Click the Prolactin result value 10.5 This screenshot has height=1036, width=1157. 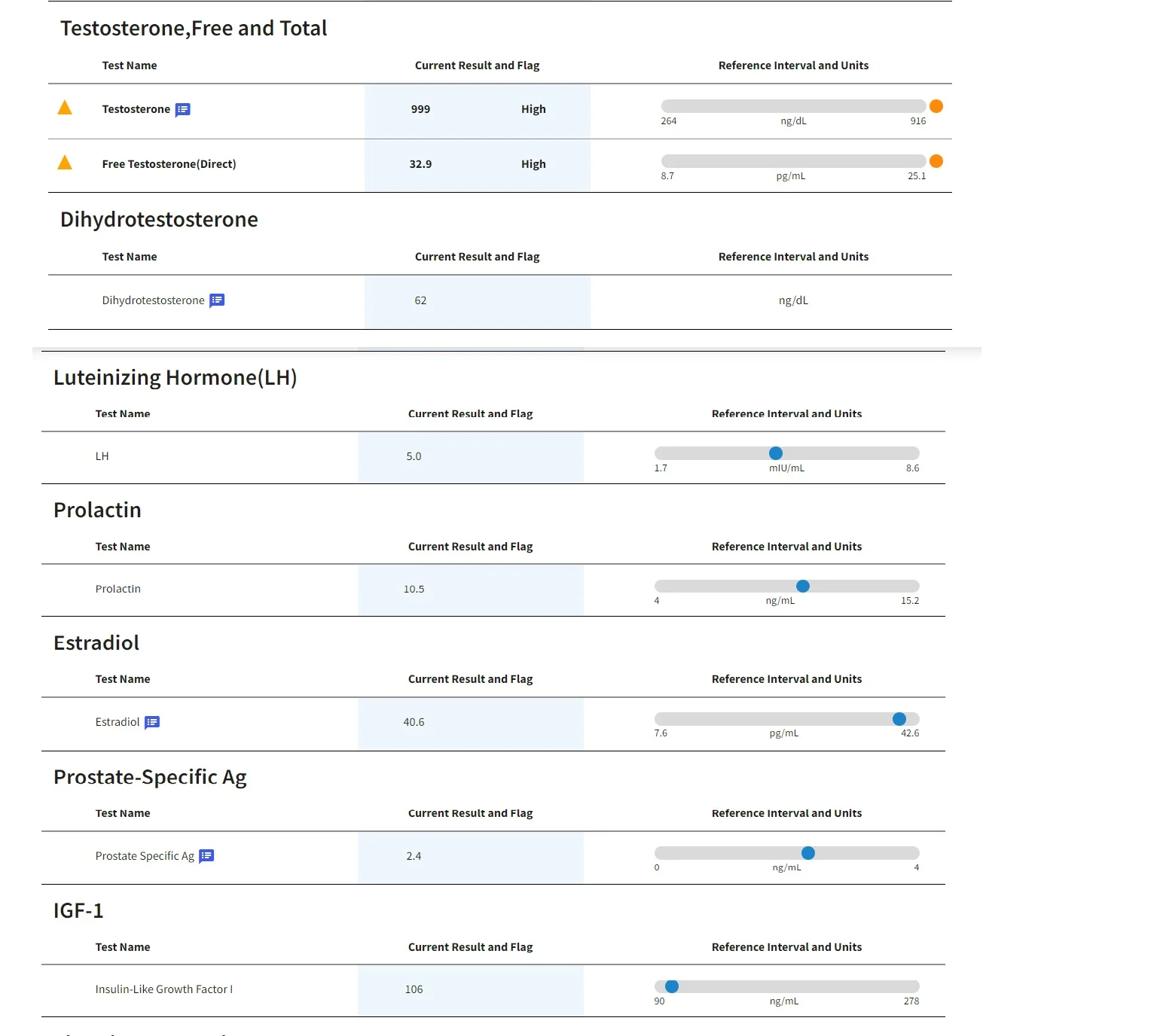point(414,589)
